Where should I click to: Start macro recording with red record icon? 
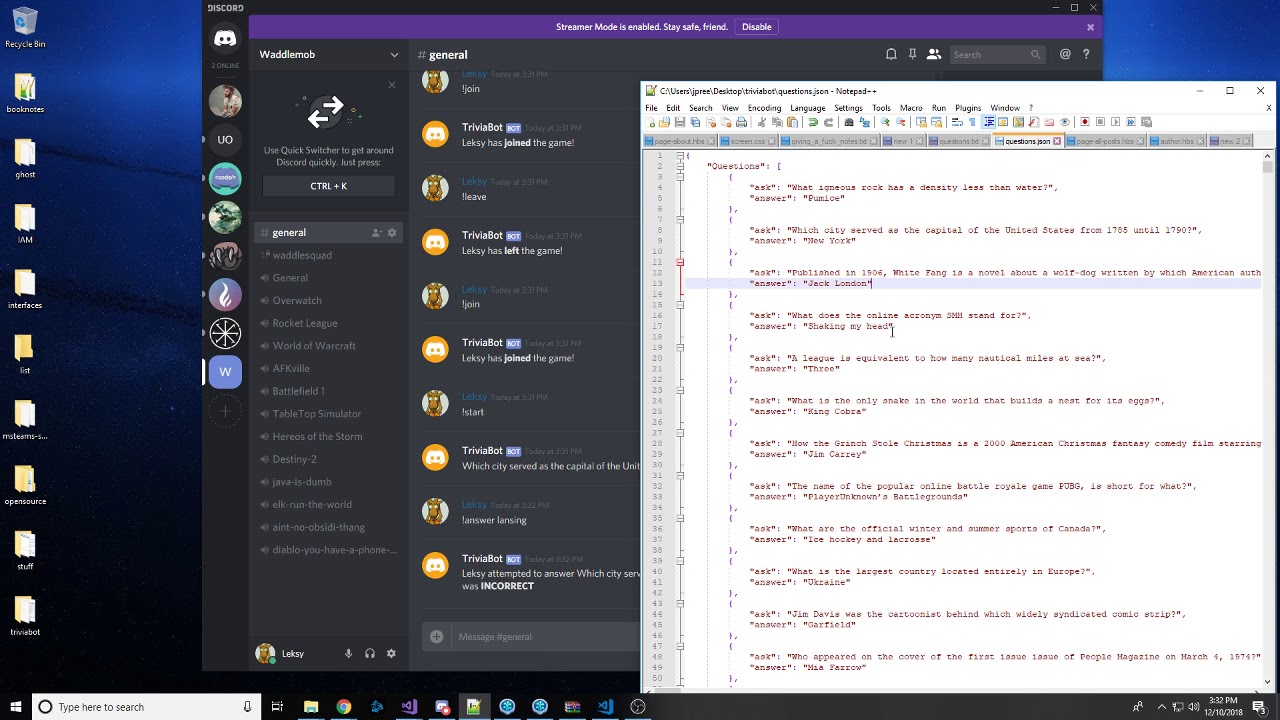[1084, 122]
